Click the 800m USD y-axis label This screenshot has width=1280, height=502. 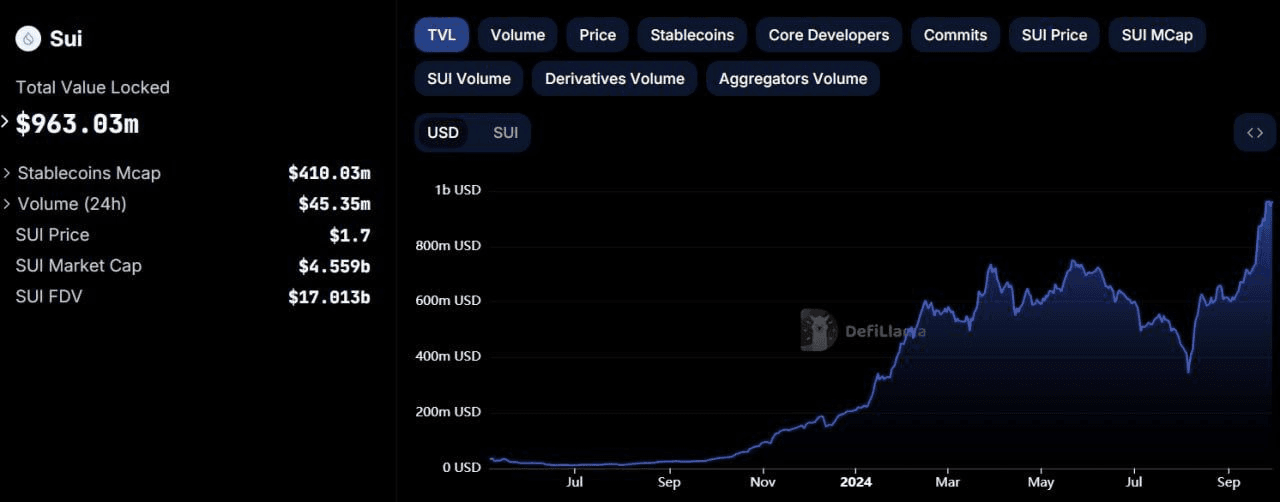[449, 245]
